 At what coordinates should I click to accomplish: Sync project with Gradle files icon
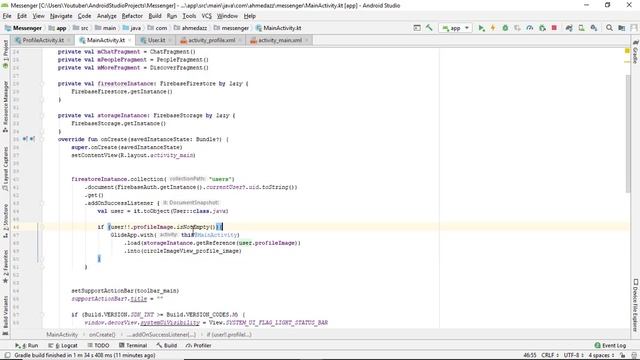(569, 28)
